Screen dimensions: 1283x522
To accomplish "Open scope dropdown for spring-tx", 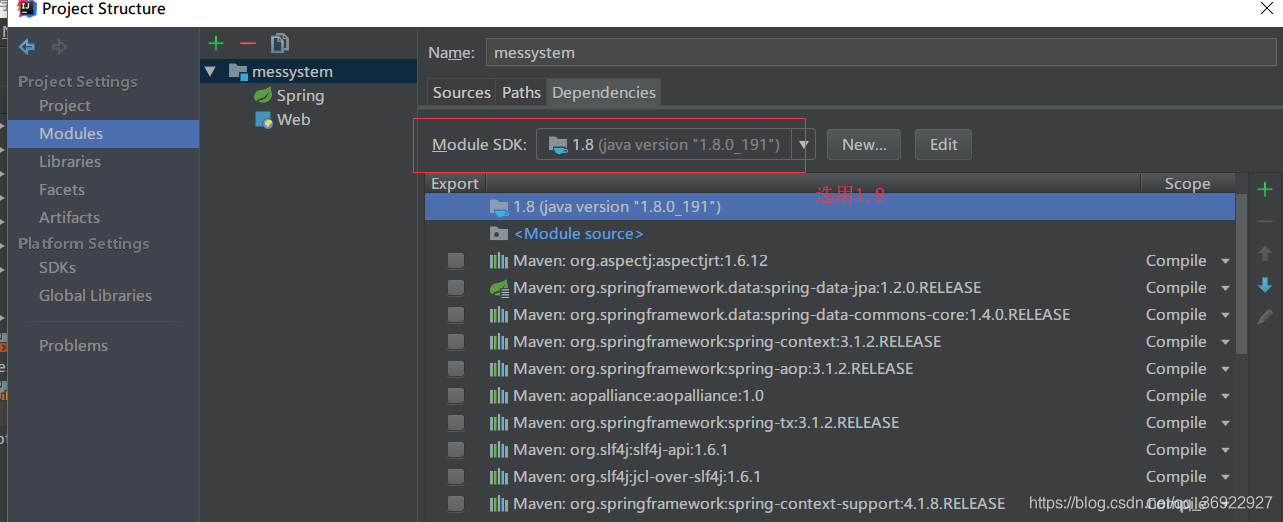I will click(x=1225, y=423).
